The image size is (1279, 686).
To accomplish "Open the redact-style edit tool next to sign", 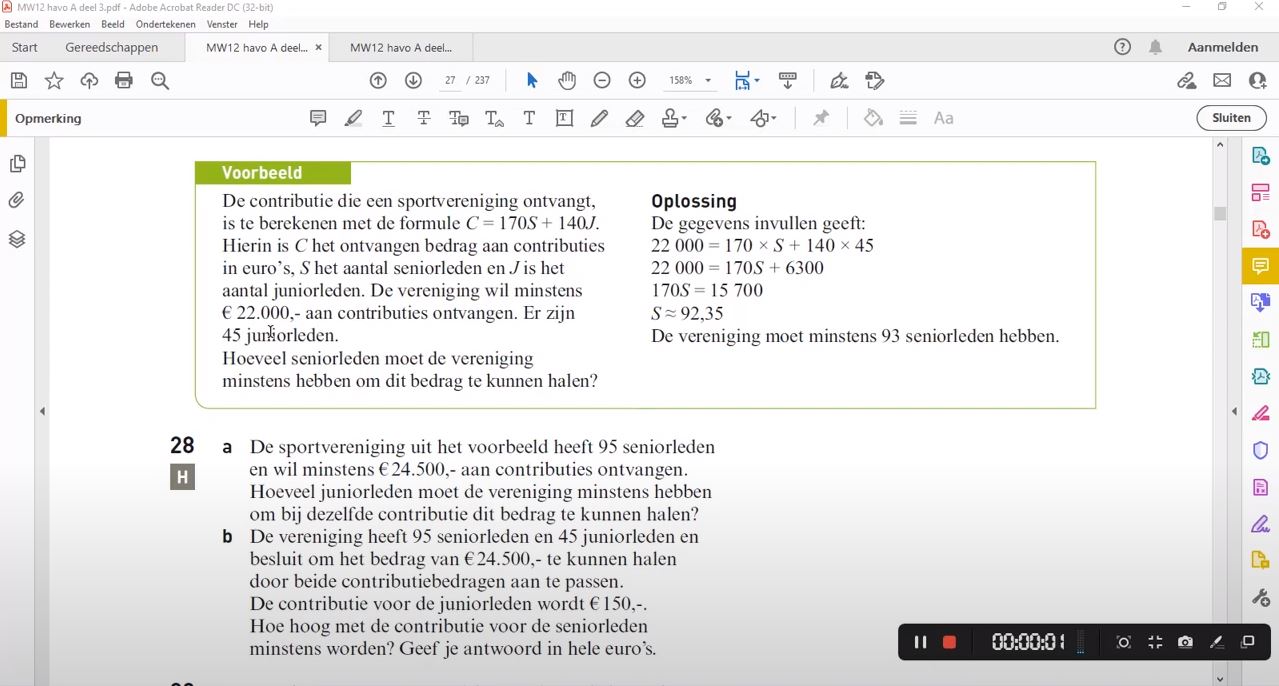I will 875,81.
